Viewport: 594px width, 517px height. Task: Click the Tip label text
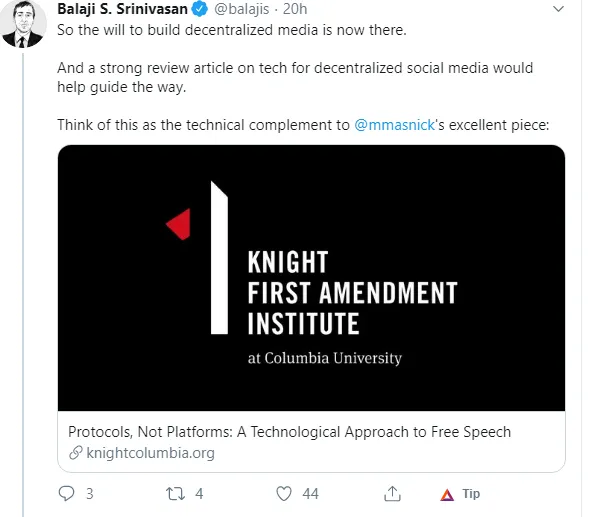[x=471, y=494]
